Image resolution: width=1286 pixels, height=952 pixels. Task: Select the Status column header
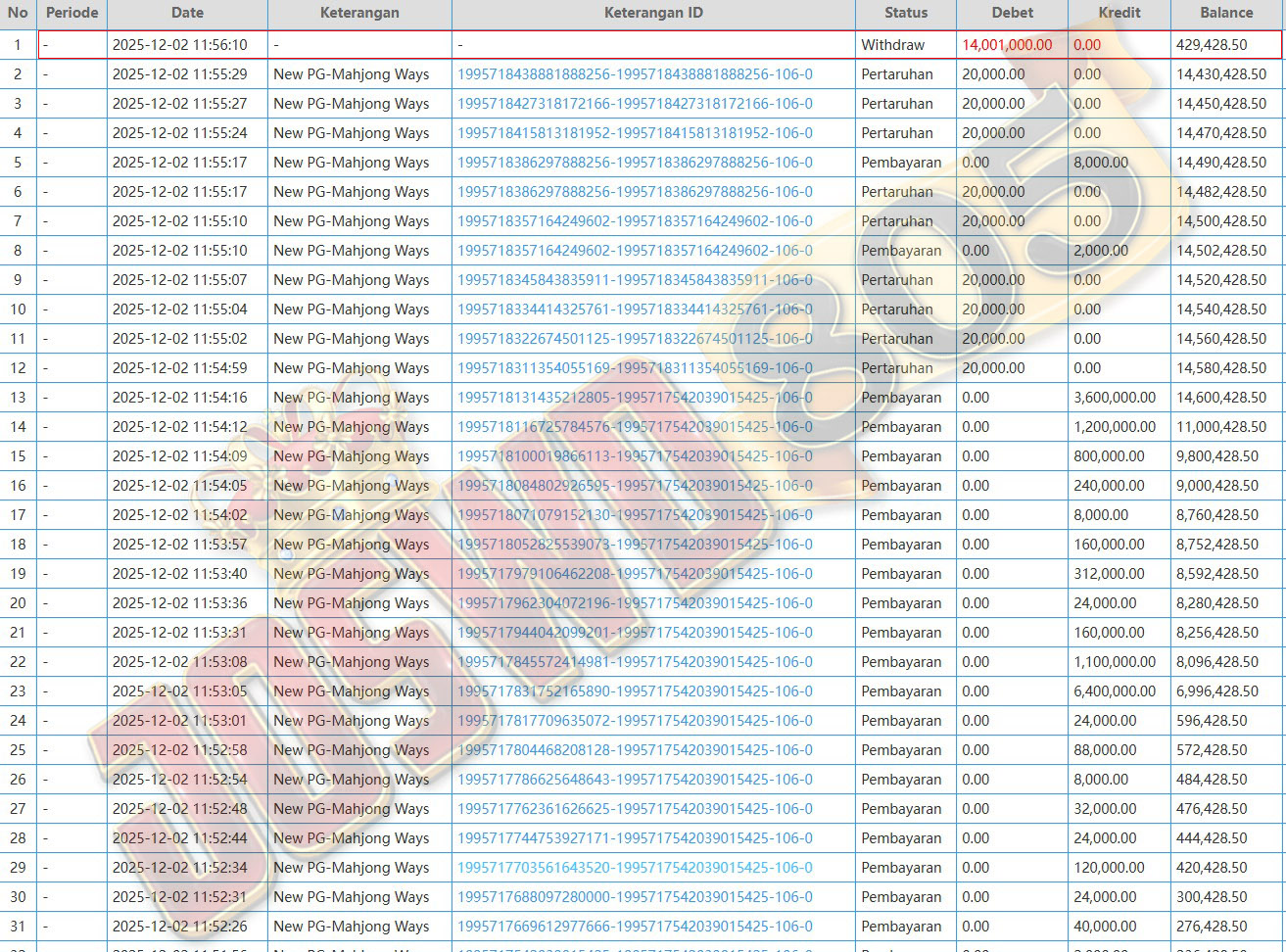(x=905, y=13)
